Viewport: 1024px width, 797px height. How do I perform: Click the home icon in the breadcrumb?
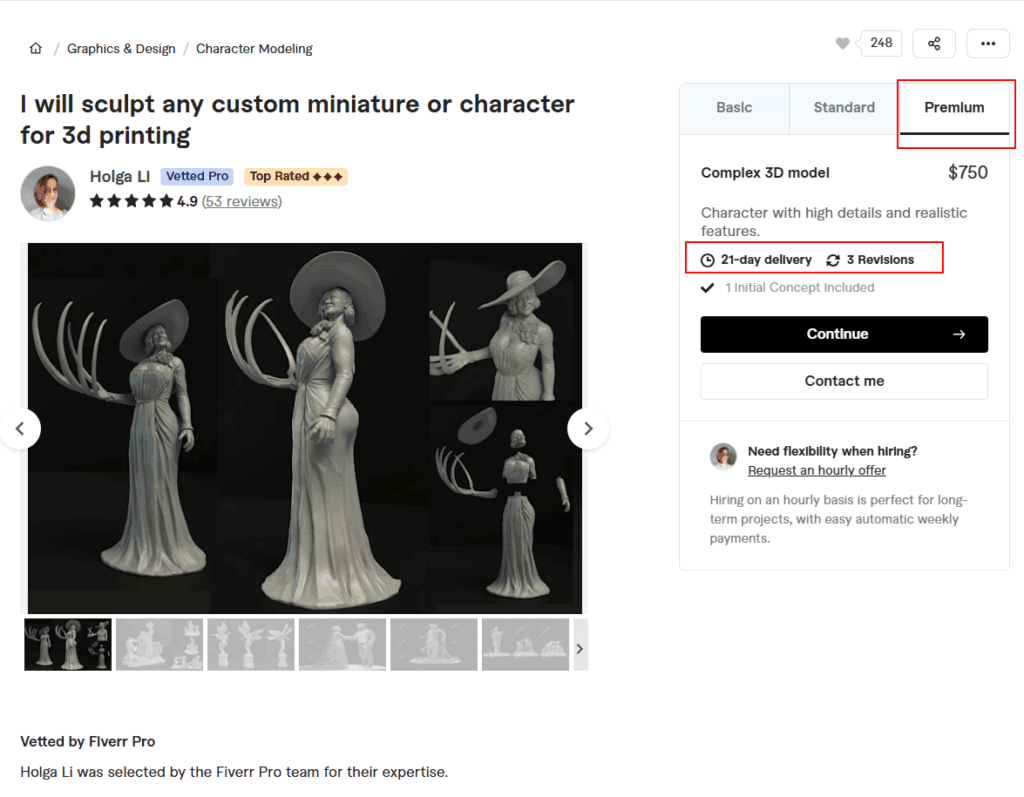(36, 47)
